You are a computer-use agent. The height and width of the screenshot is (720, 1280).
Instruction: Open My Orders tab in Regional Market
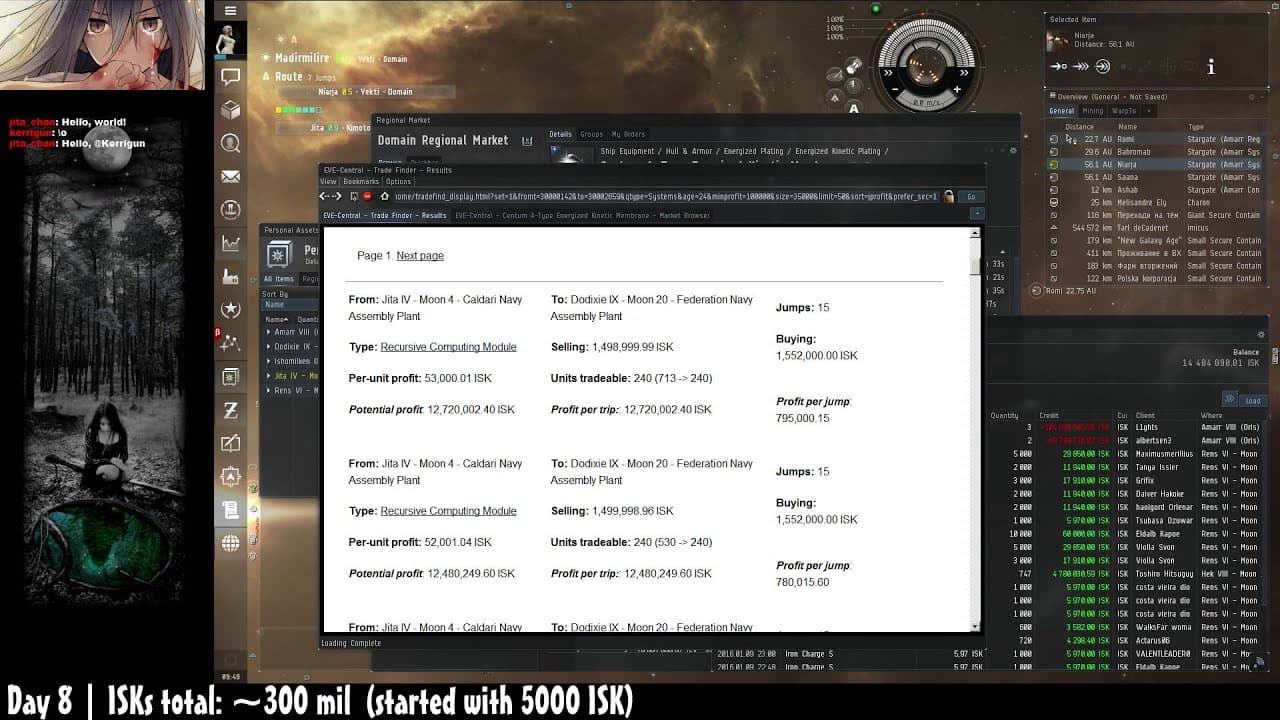pyautogui.click(x=628, y=134)
